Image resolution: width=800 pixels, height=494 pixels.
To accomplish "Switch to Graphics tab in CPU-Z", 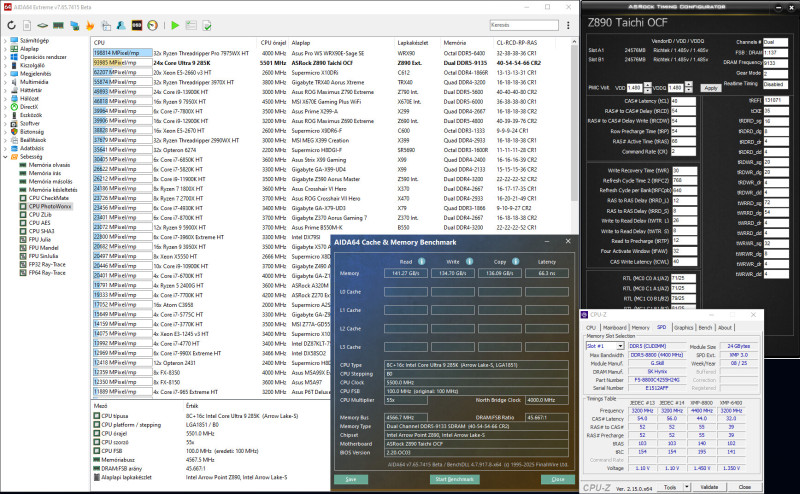I will click(683, 328).
